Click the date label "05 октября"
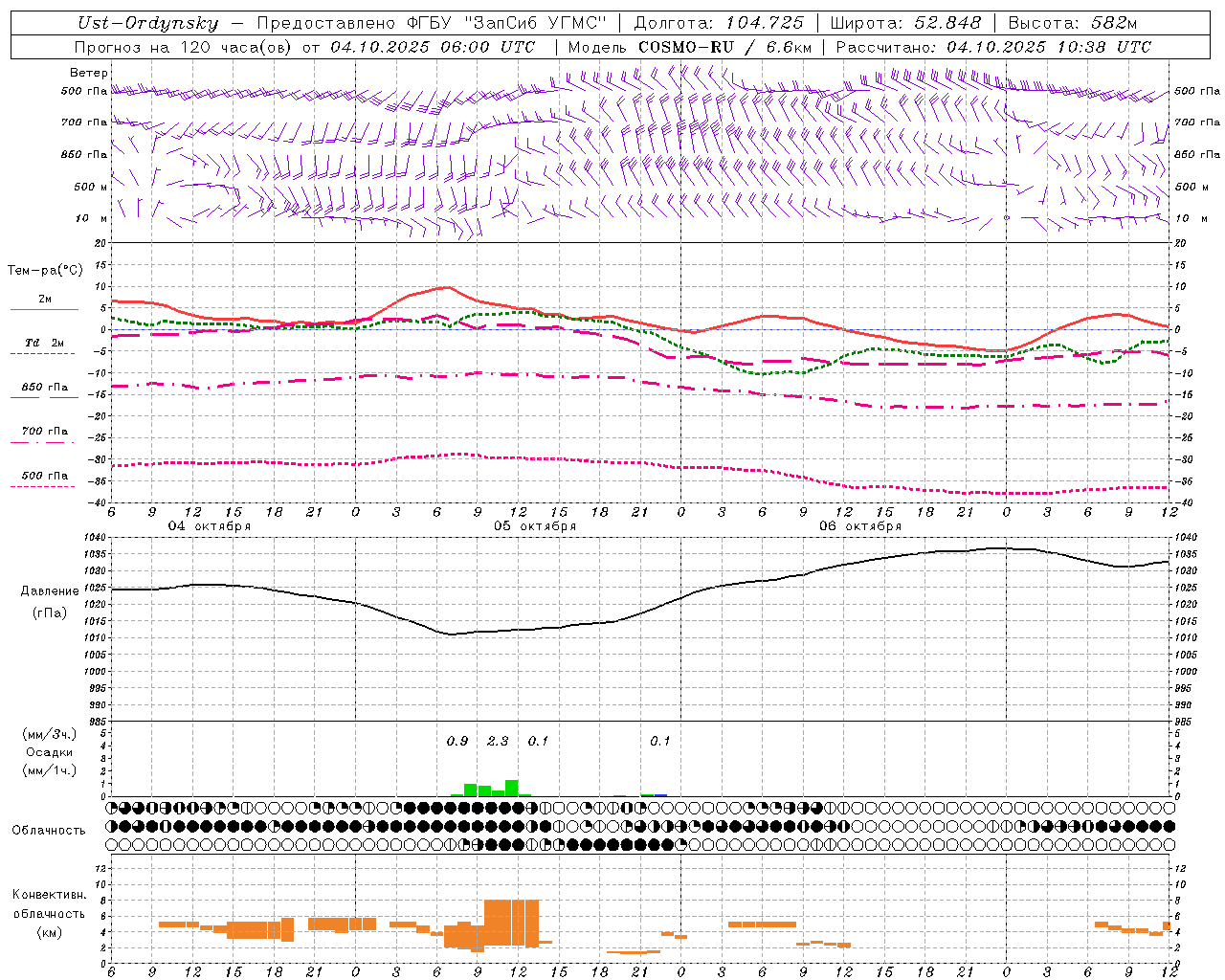This screenshot has width=1225, height=980. (535, 526)
